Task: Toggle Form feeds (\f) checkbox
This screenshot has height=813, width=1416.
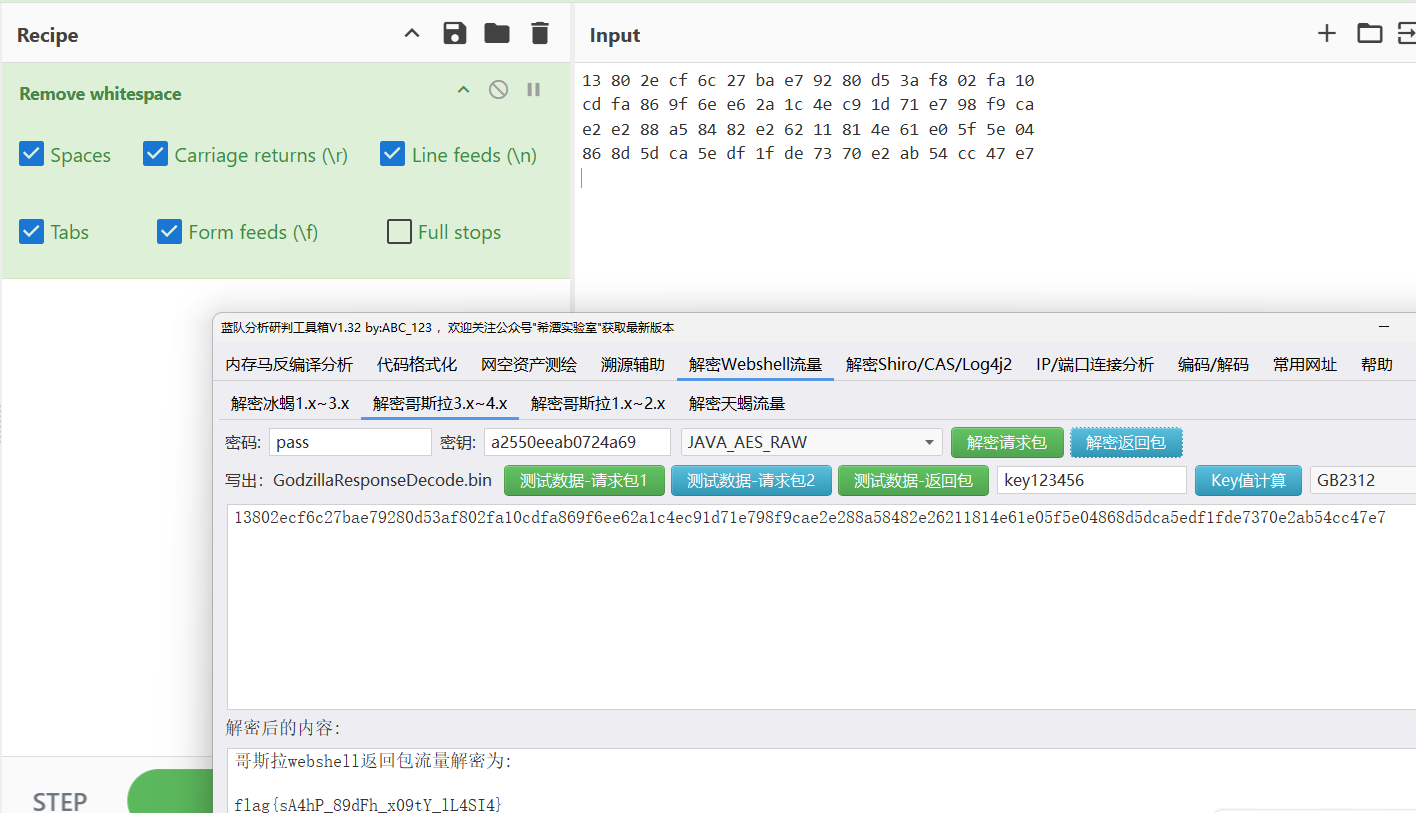Action: (169, 231)
